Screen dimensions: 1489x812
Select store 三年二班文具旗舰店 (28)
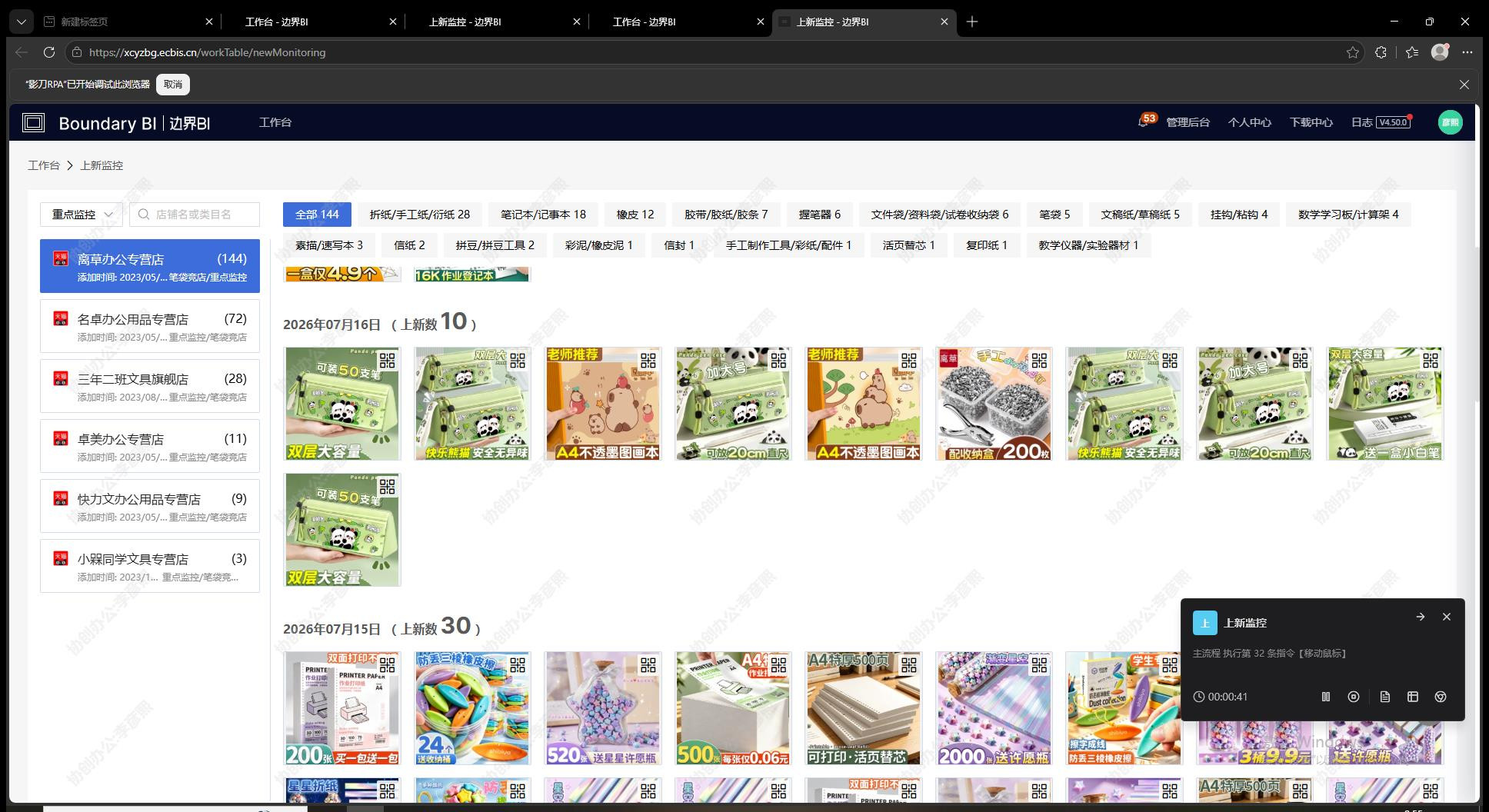coord(150,386)
